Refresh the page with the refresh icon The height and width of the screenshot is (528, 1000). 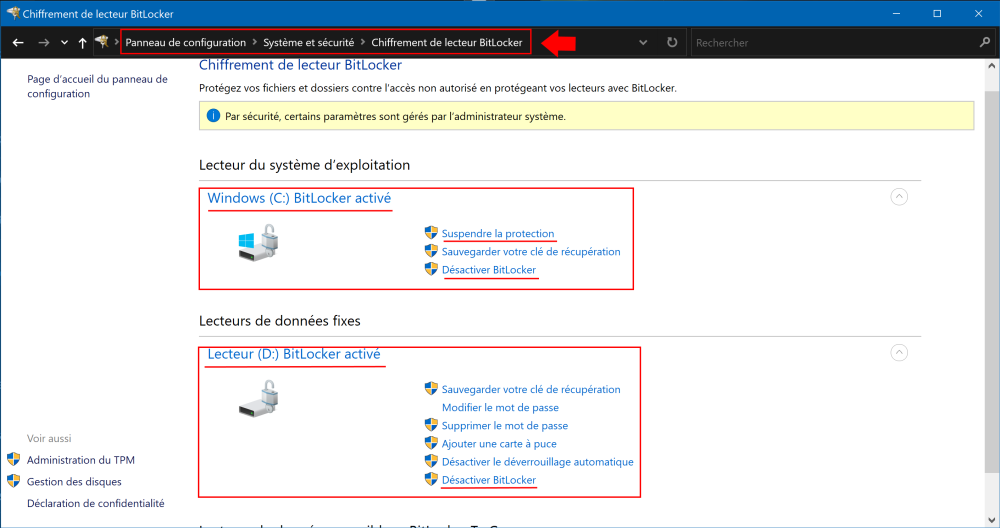click(x=672, y=43)
